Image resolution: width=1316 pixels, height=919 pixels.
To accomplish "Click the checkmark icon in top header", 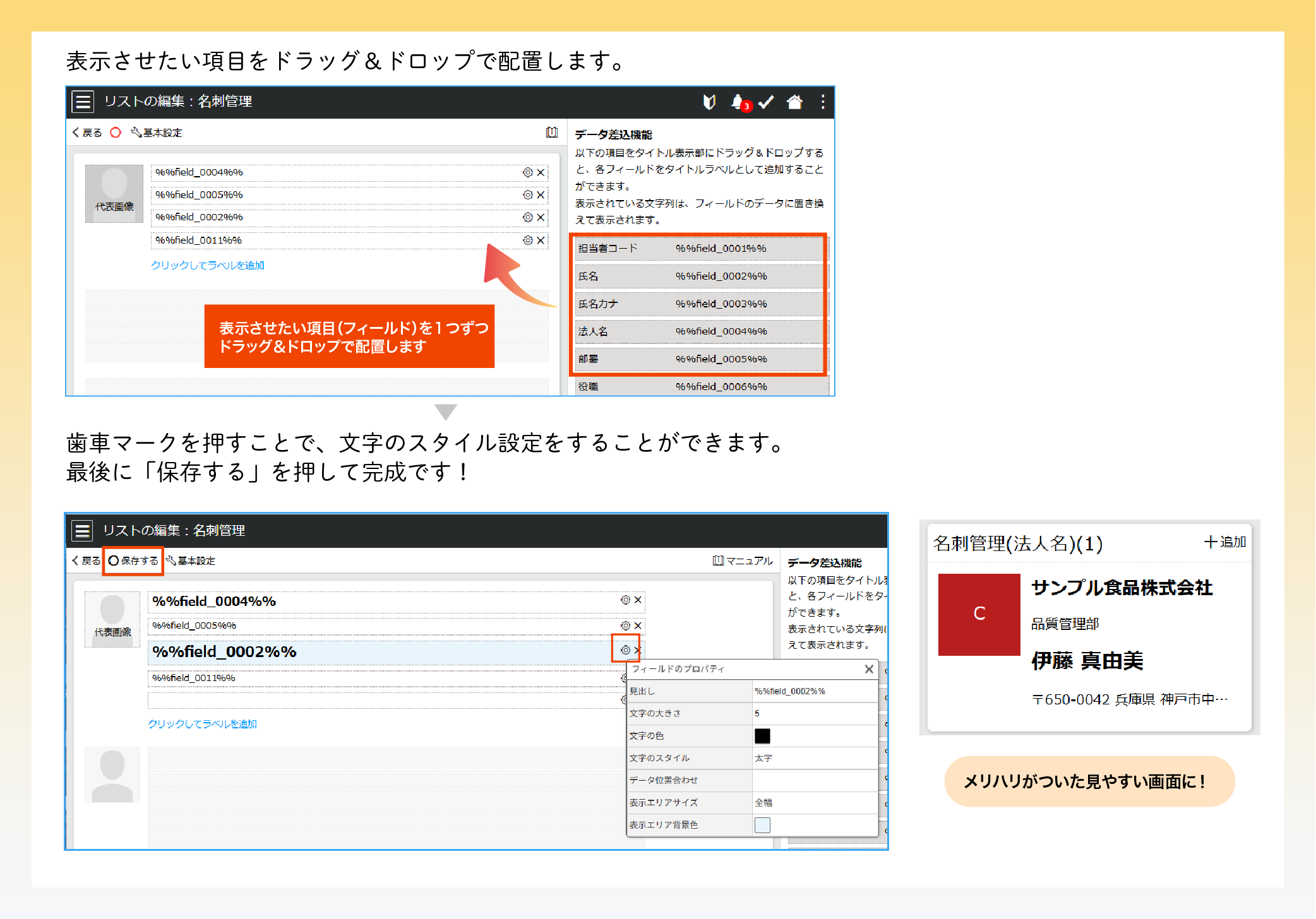I will pos(766,102).
